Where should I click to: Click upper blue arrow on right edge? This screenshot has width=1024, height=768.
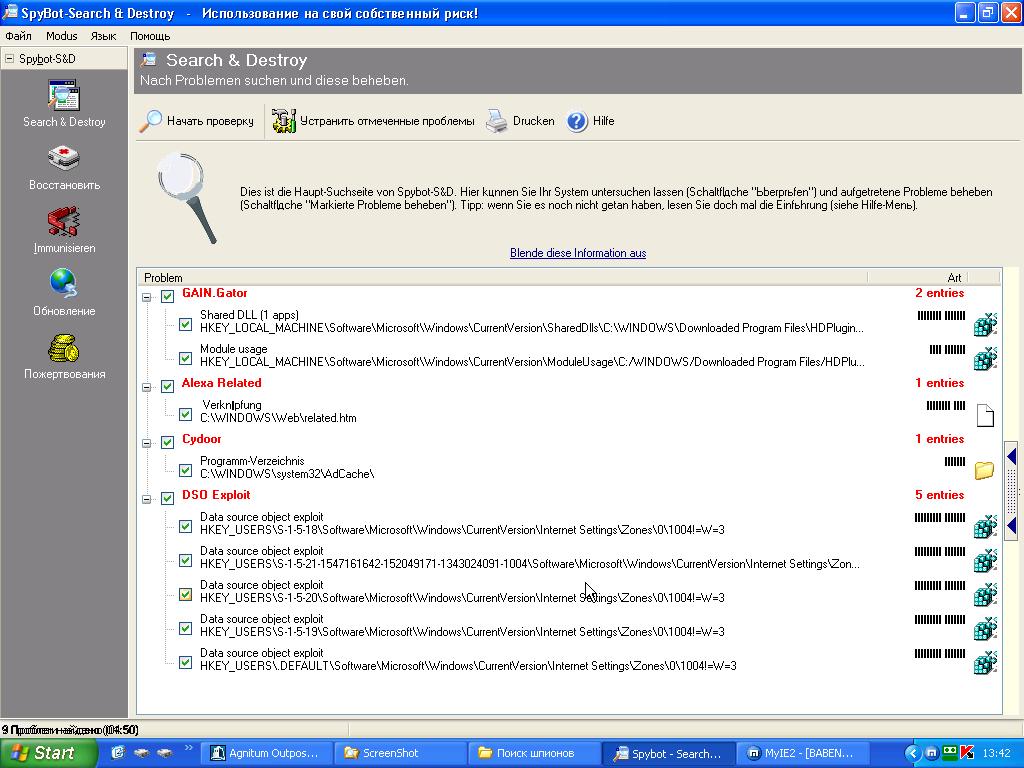click(x=1012, y=456)
